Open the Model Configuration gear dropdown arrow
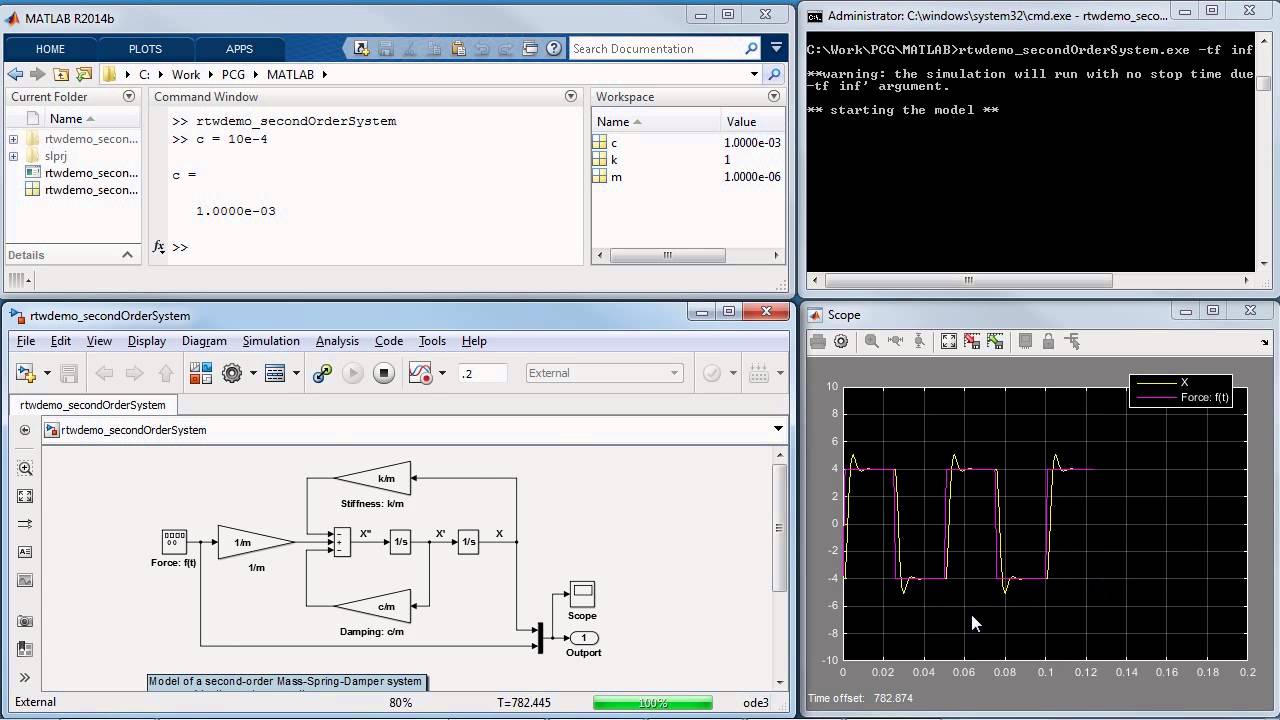 [x=253, y=373]
